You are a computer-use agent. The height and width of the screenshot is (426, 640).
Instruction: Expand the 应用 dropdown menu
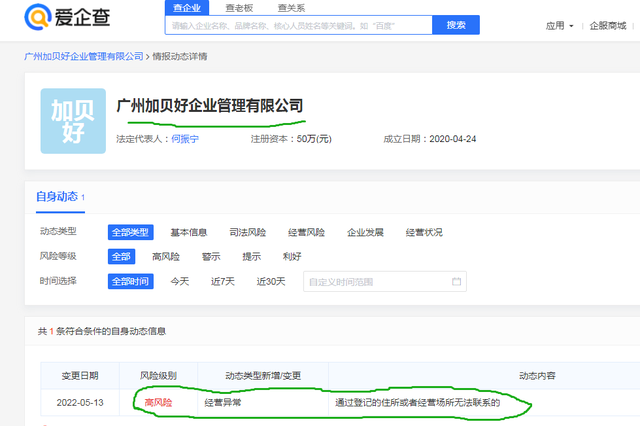tap(560, 26)
